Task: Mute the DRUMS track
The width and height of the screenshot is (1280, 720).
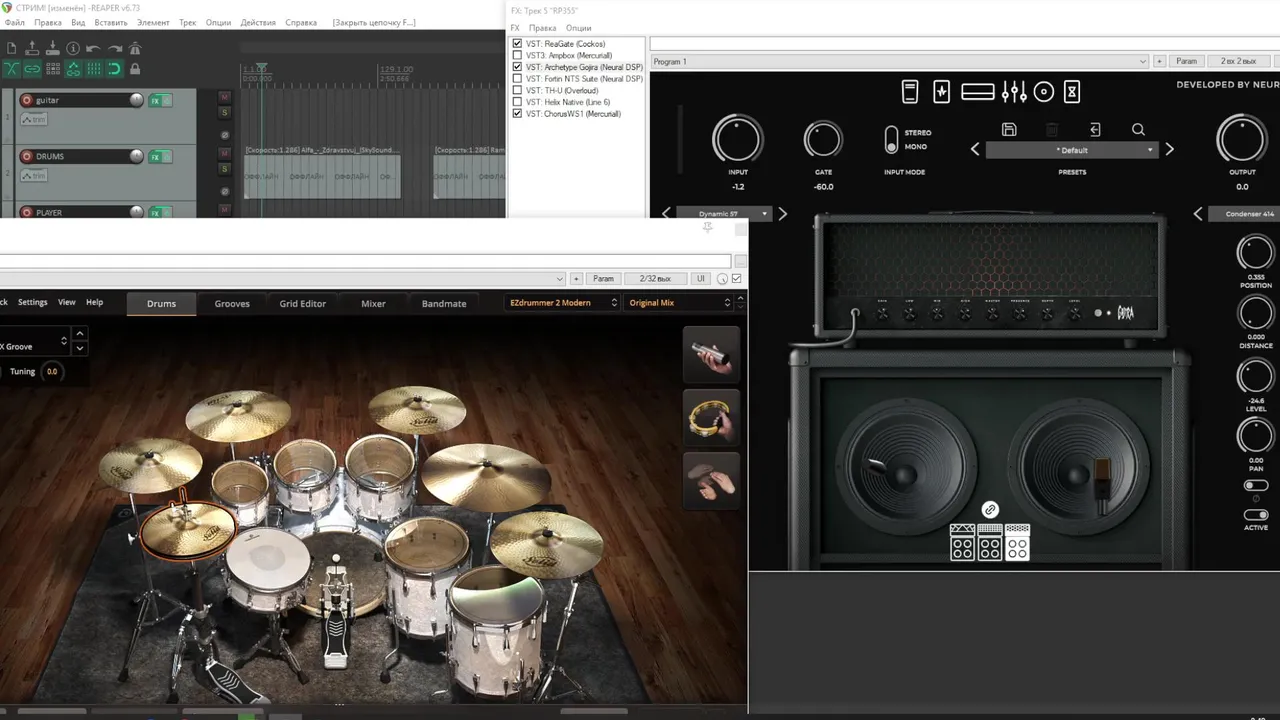Action: [224, 155]
